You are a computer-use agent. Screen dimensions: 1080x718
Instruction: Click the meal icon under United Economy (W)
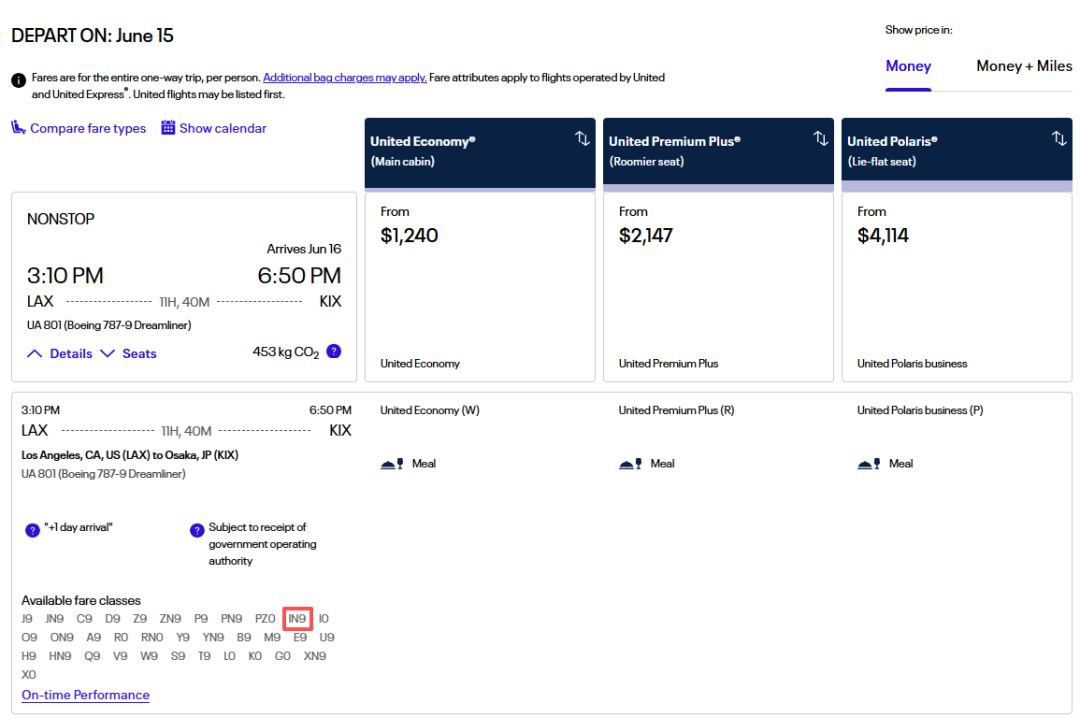[x=392, y=464]
